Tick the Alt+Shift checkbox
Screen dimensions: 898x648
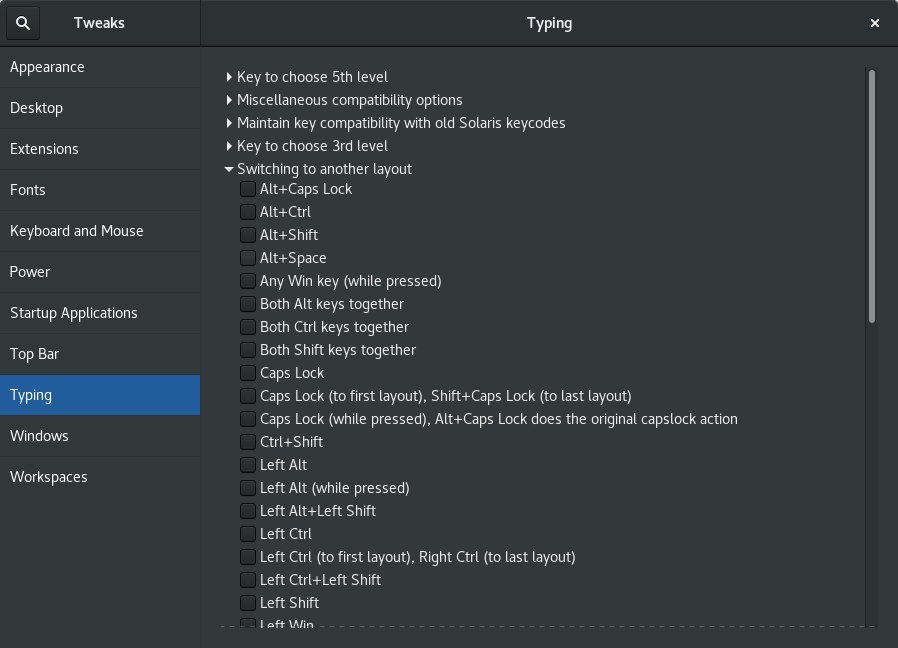(247, 235)
